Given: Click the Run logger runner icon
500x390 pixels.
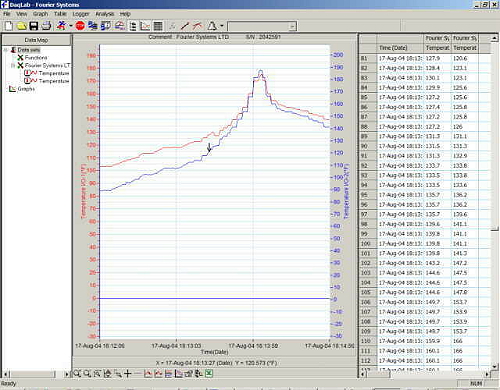Looking at the screenshot, I should (61, 26).
